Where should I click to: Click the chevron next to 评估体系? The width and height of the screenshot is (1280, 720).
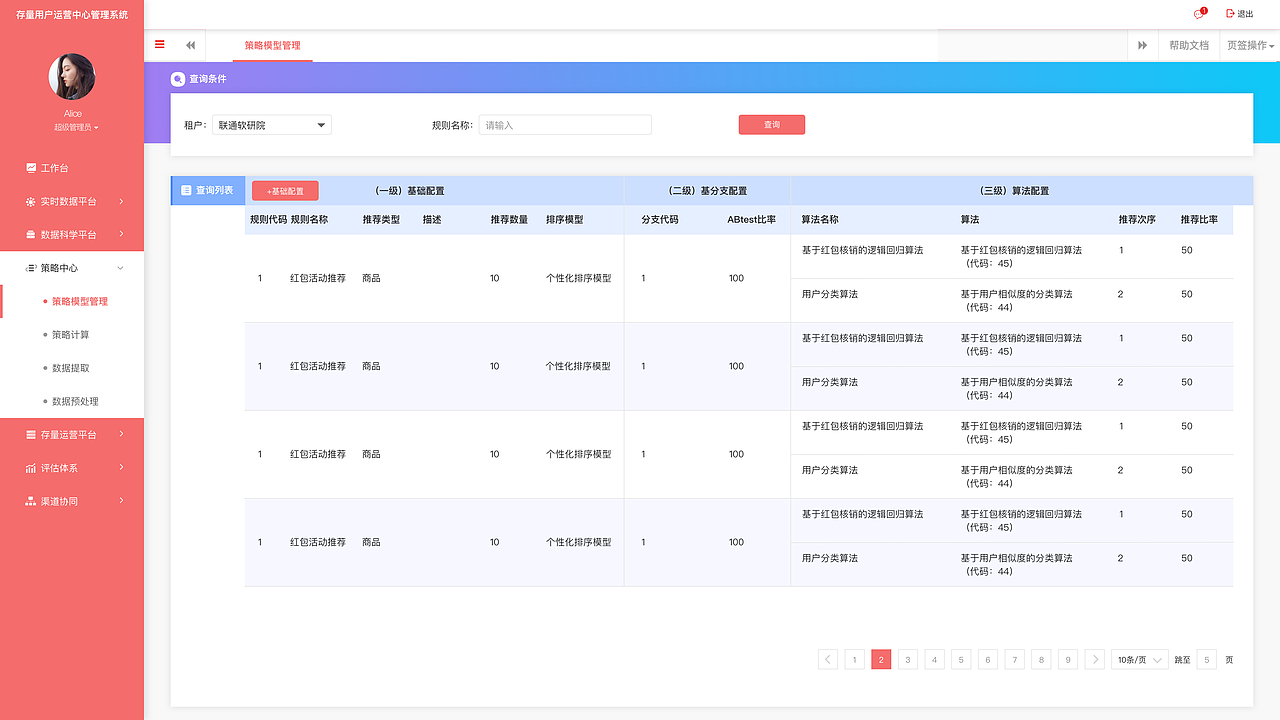[121, 468]
